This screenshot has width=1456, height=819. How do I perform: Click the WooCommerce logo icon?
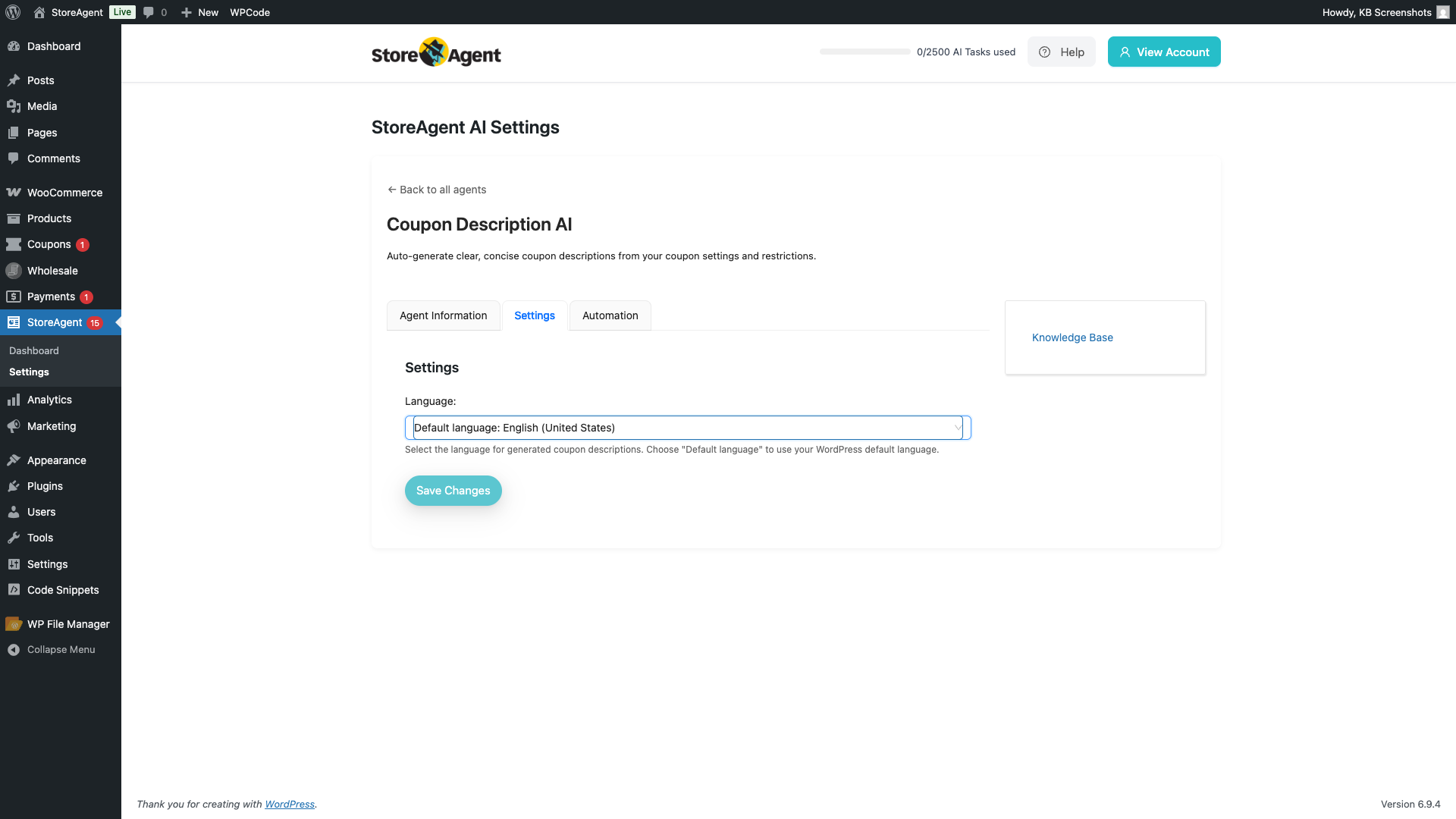[x=14, y=193]
